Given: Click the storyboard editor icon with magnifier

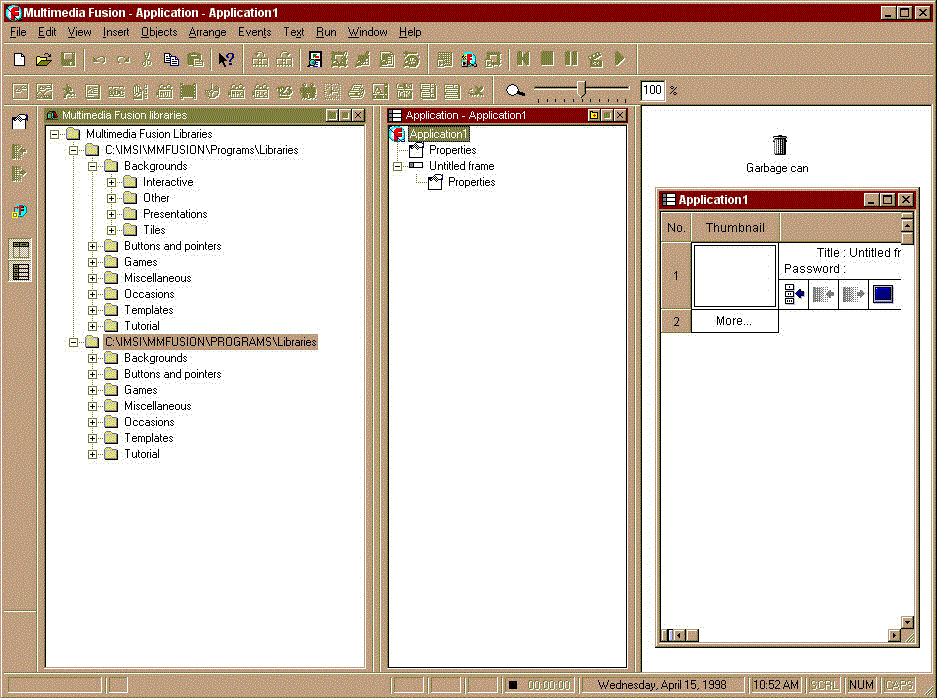Looking at the screenshot, I should (x=315, y=59).
